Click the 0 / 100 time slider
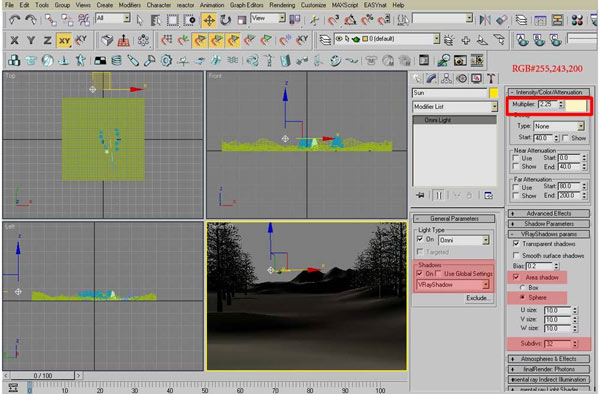Screen dimensions: 600x394 point(42,376)
